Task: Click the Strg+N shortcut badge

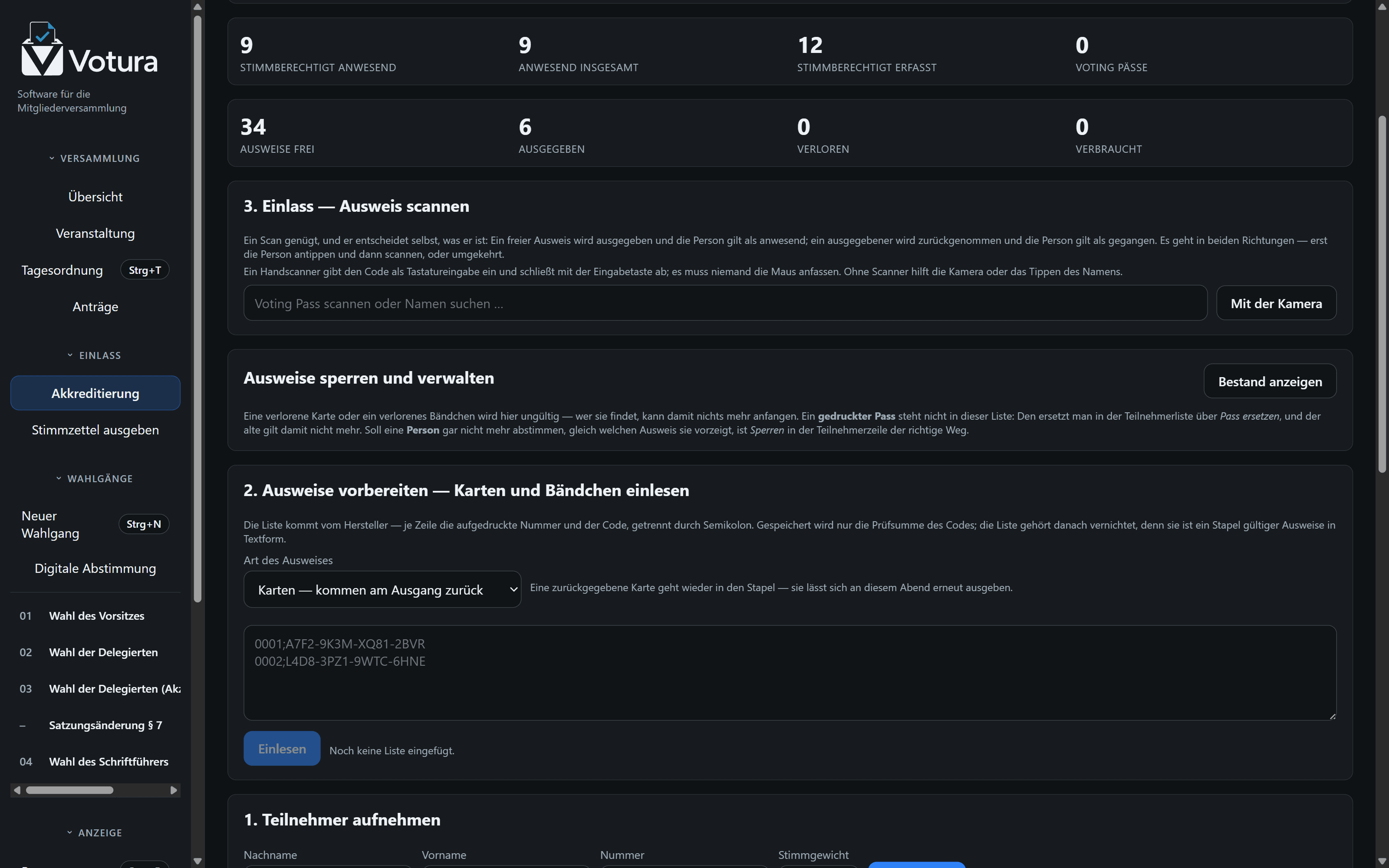Action: 144,524
